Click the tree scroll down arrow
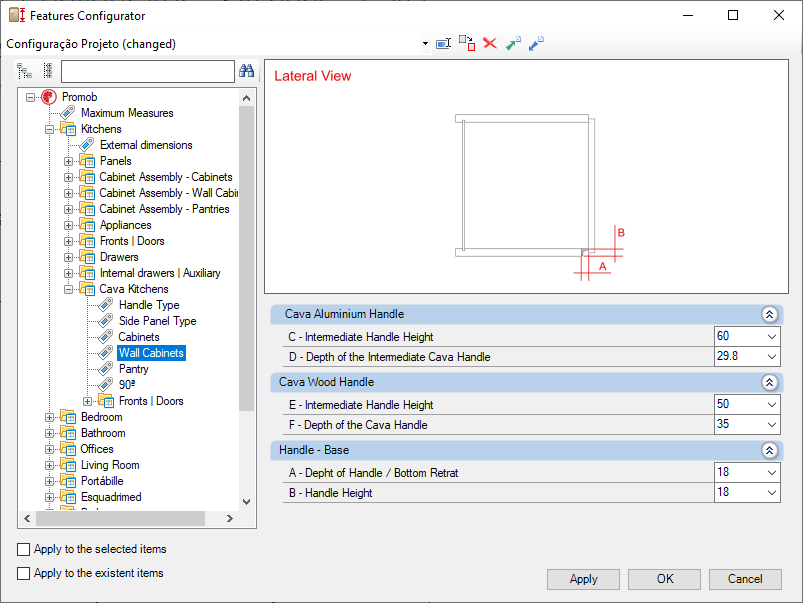The height and width of the screenshot is (616, 809). (x=247, y=501)
